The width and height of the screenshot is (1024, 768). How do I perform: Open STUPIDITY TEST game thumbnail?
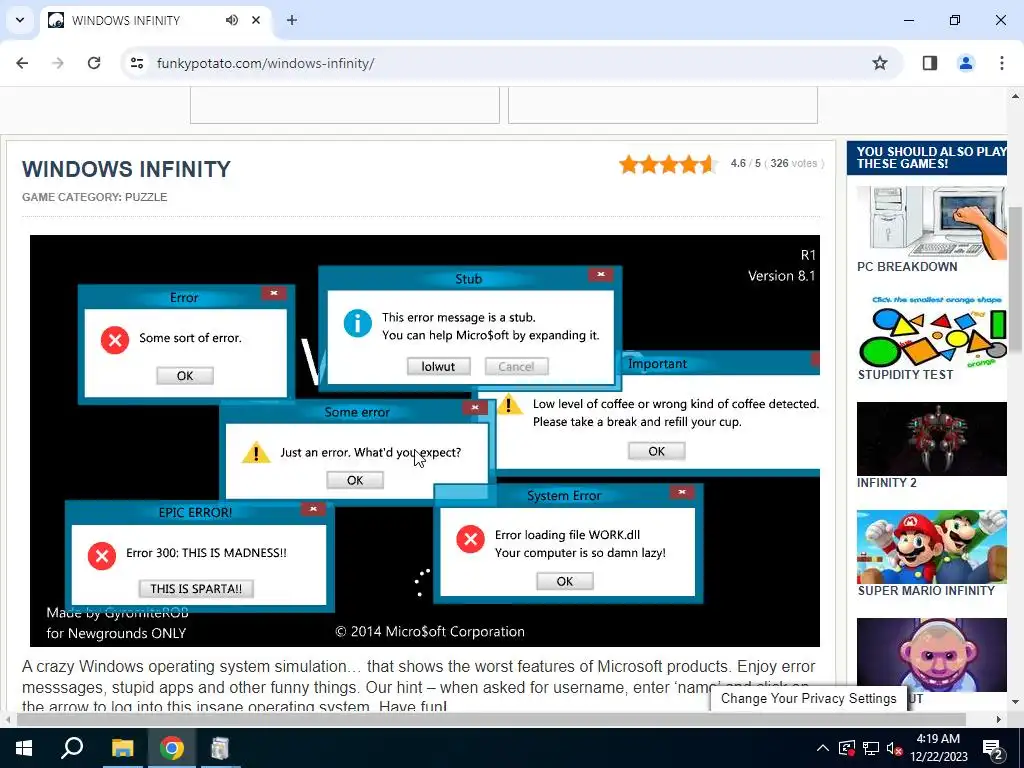pyautogui.click(x=931, y=331)
